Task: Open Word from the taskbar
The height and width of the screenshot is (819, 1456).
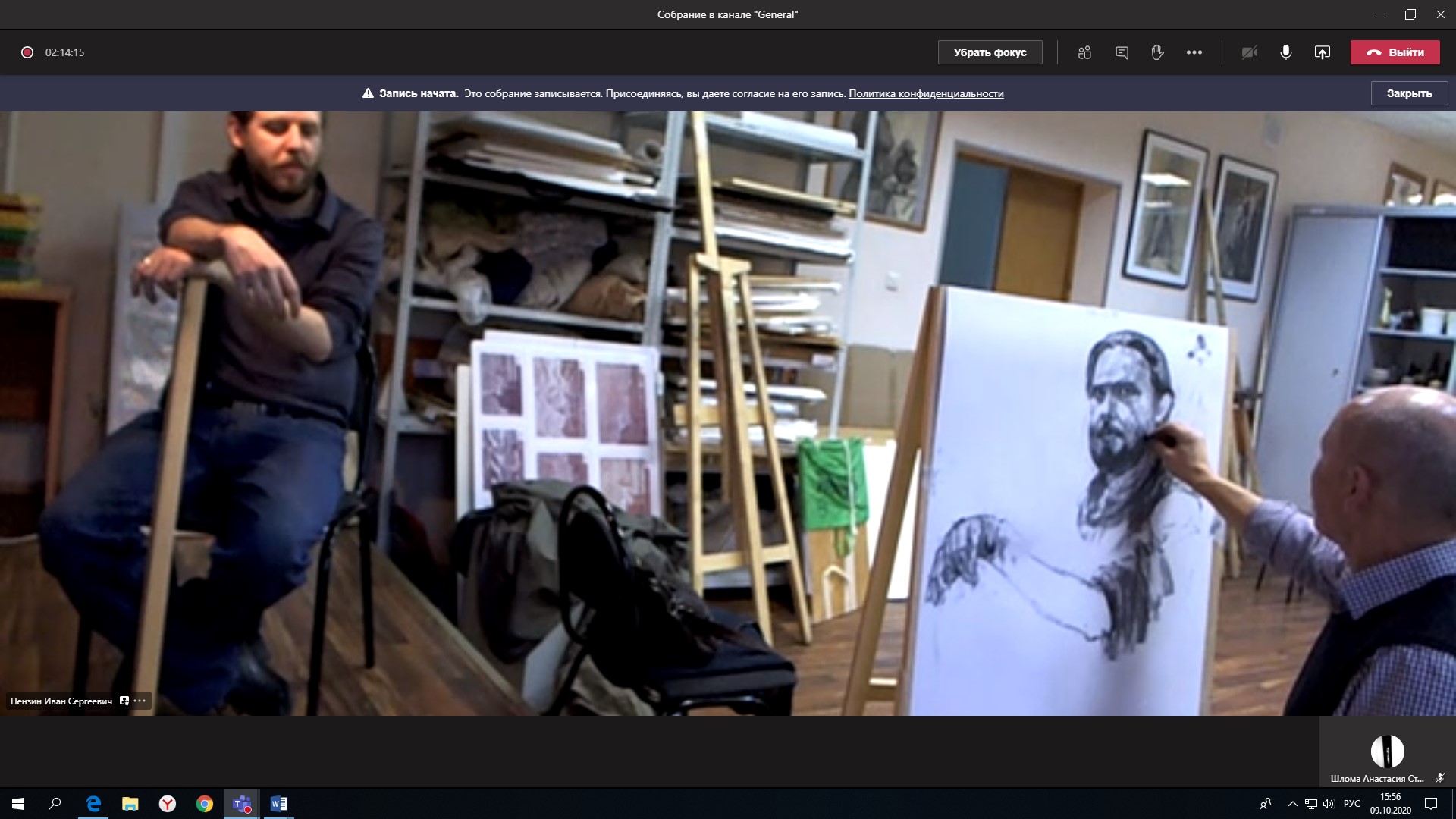Action: coord(278,804)
